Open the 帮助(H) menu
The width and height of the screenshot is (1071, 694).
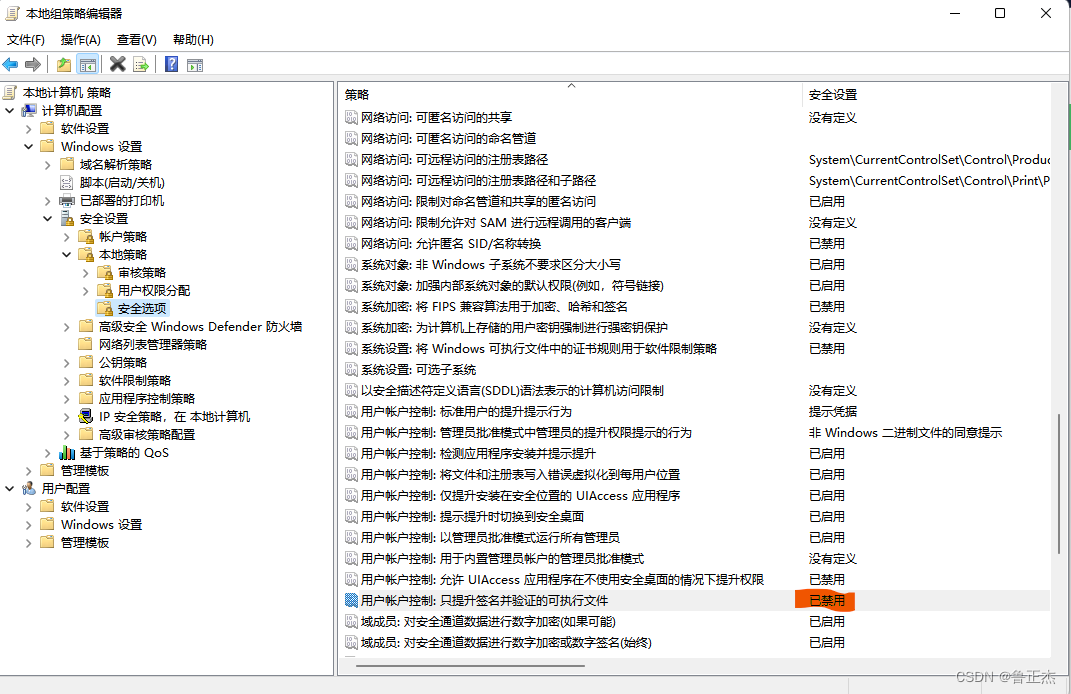tap(193, 40)
